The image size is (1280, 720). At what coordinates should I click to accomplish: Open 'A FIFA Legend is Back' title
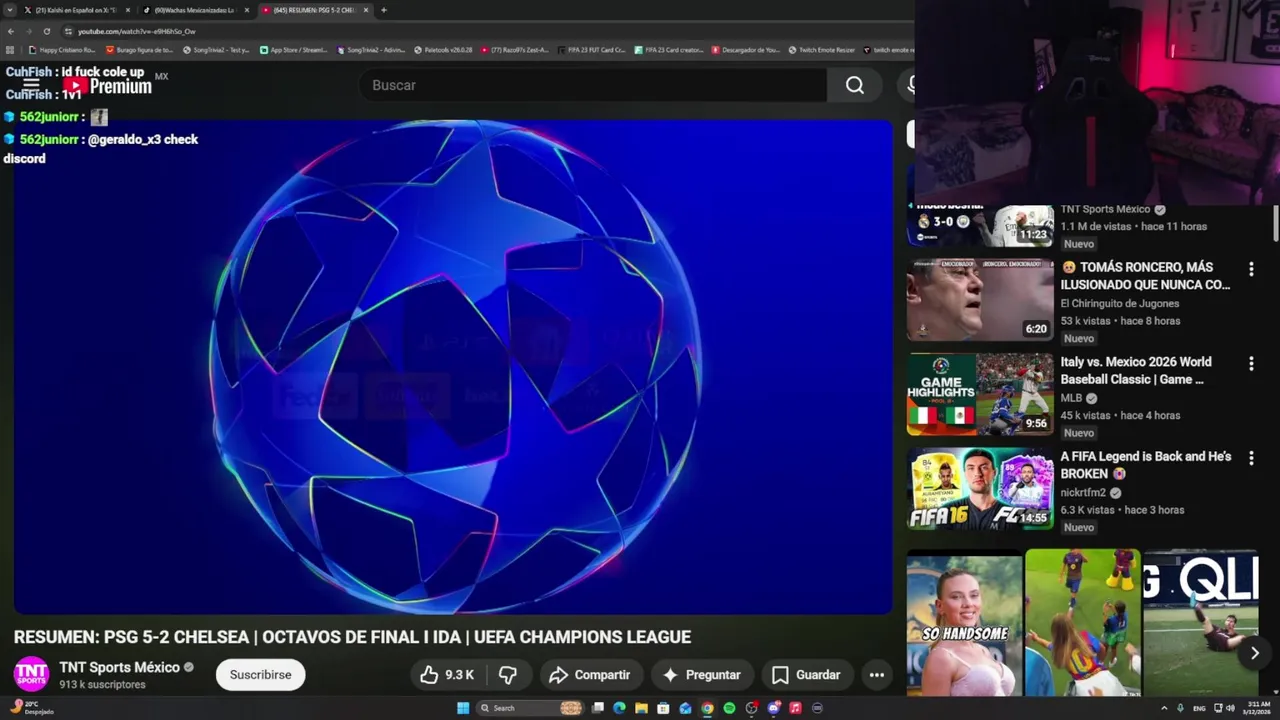coord(1146,465)
